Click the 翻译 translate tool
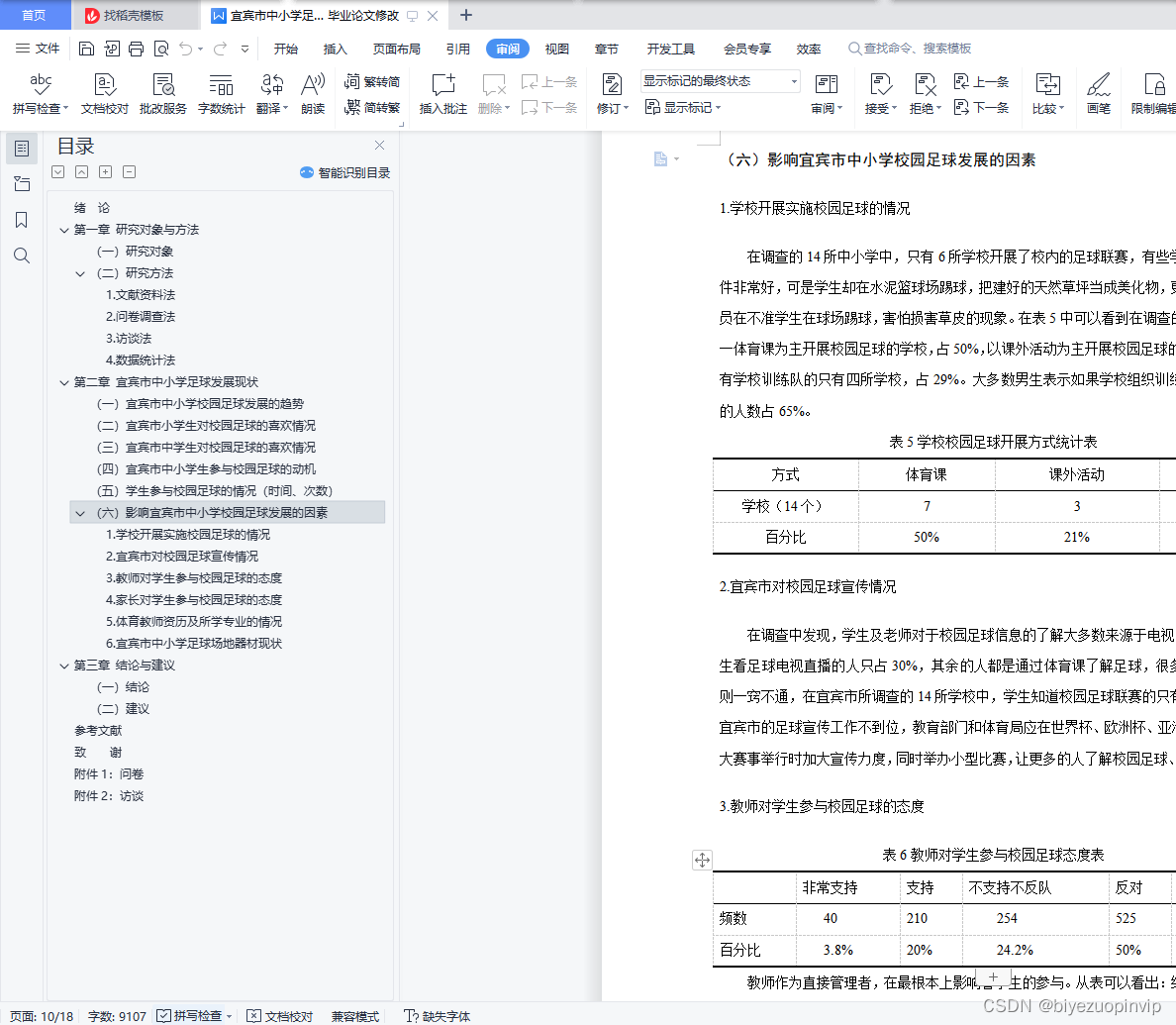Image resolution: width=1176 pixels, height=1025 pixels. [x=271, y=94]
